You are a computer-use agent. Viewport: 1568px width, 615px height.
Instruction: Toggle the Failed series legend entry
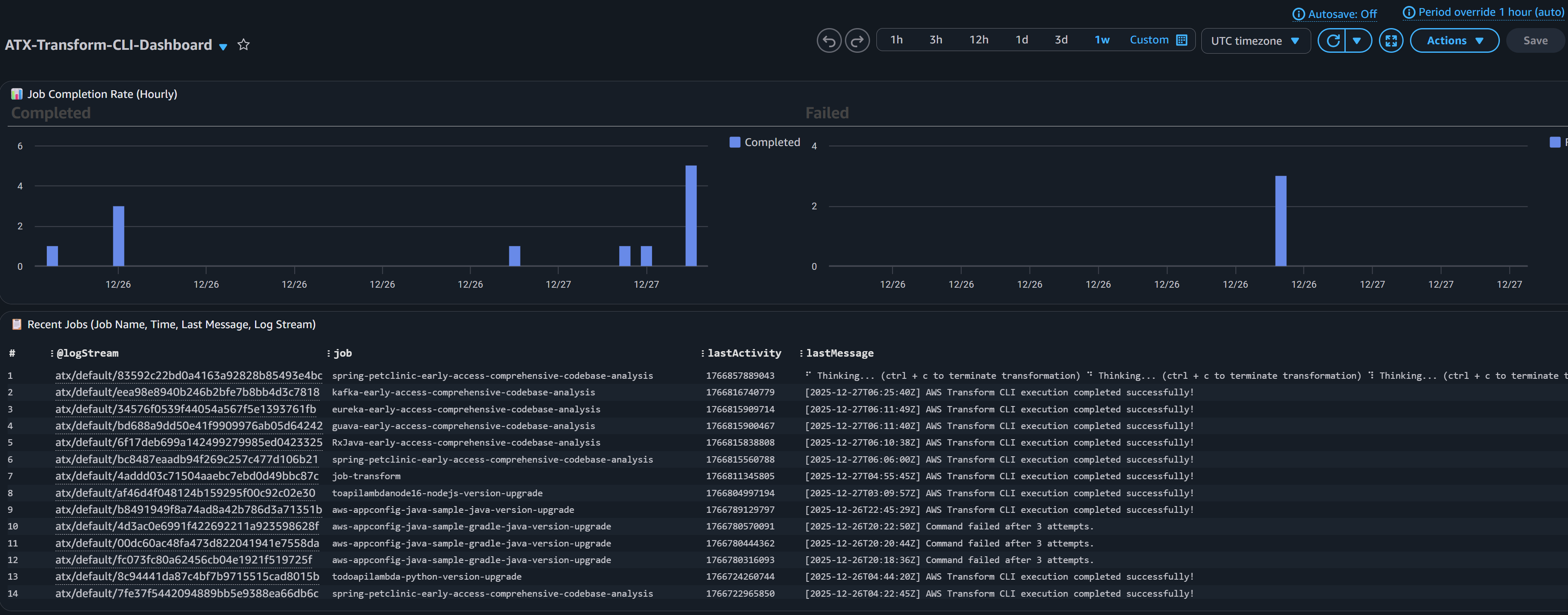click(1557, 142)
